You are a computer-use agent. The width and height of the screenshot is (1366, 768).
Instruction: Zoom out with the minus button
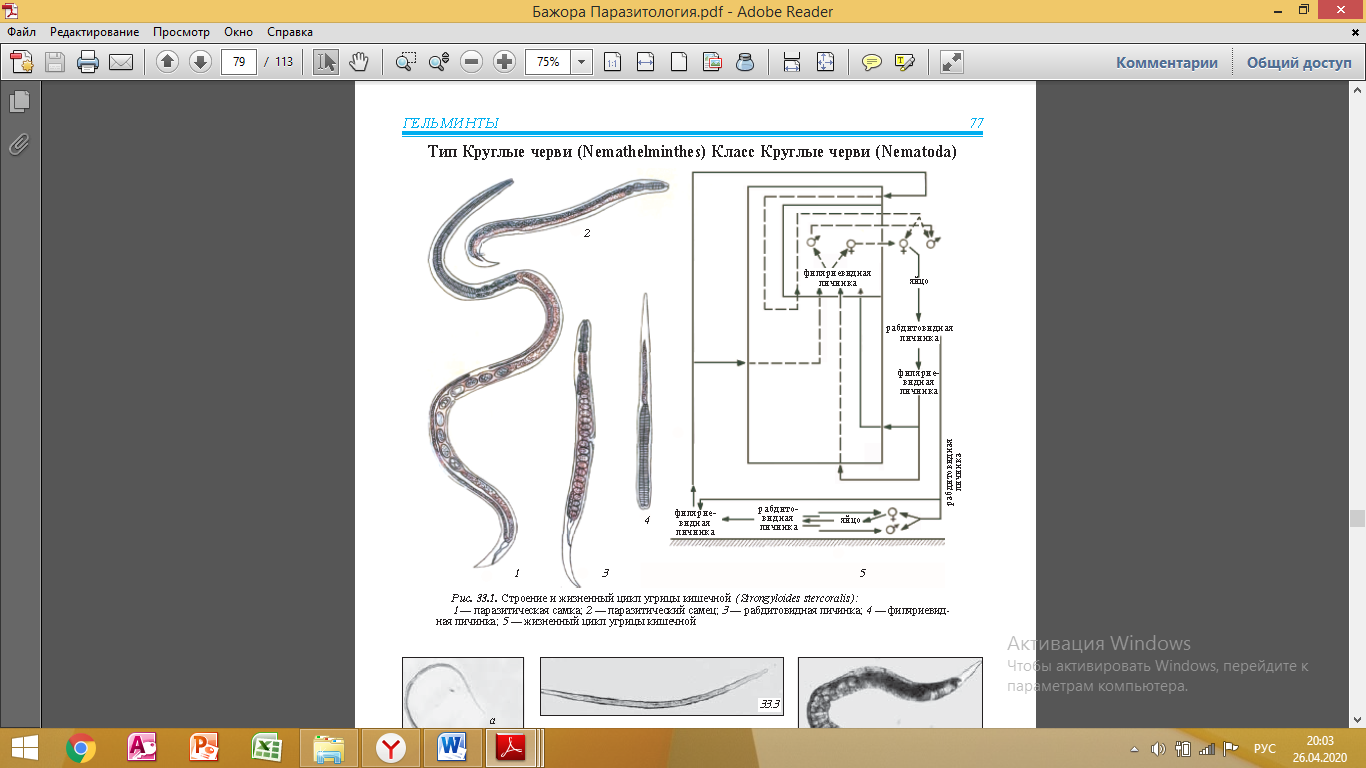pyautogui.click(x=472, y=62)
